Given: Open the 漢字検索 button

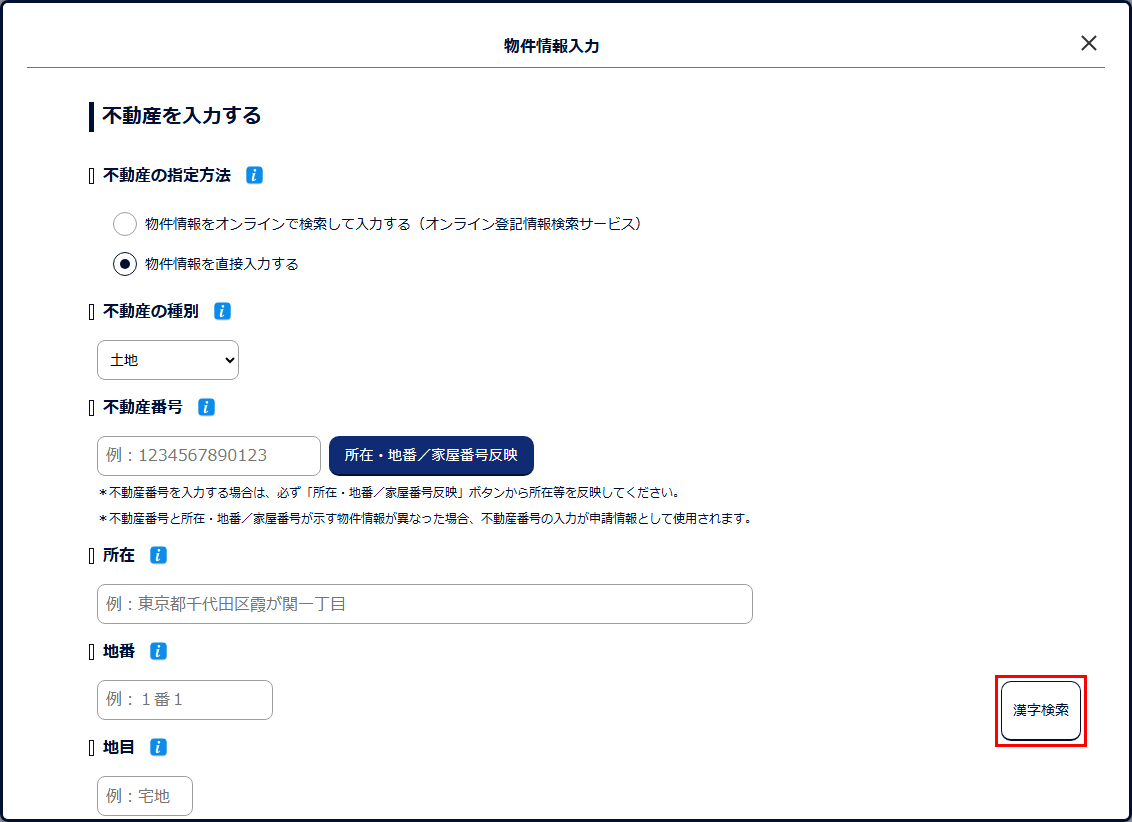Looking at the screenshot, I should [1041, 710].
